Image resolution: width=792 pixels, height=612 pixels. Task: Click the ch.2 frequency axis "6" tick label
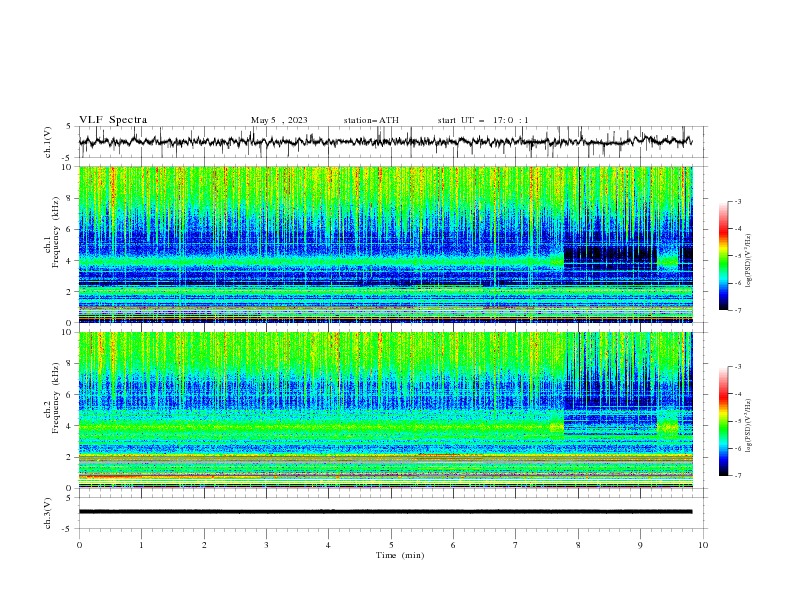coord(71,395)
